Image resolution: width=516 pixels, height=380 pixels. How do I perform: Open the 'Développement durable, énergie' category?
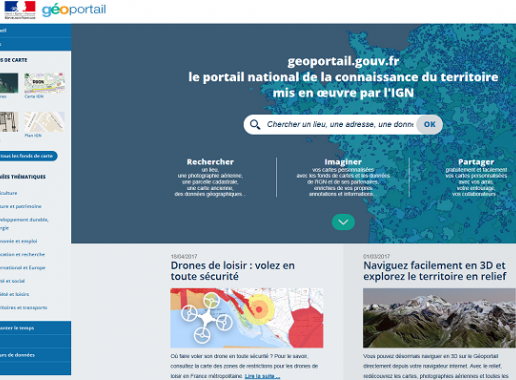24,224
